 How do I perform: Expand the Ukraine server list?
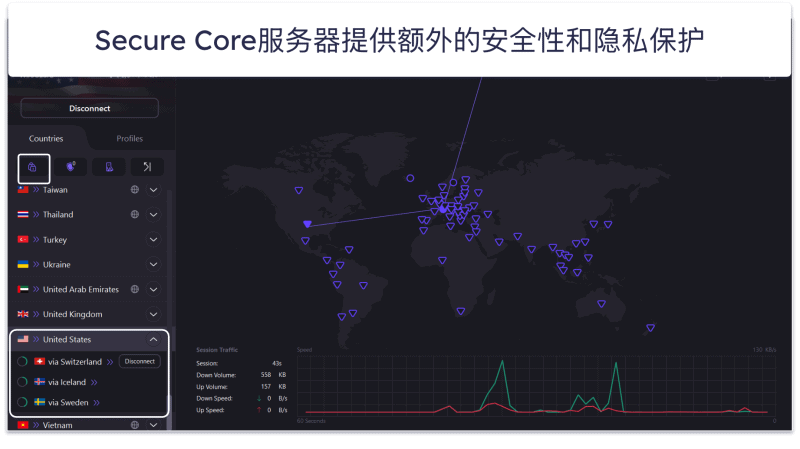pyautogui.click(x=153, y=264)
